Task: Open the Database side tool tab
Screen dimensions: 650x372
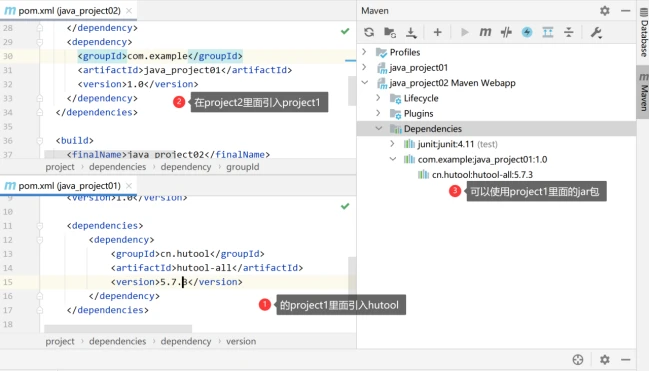Action: pos(644,33)
